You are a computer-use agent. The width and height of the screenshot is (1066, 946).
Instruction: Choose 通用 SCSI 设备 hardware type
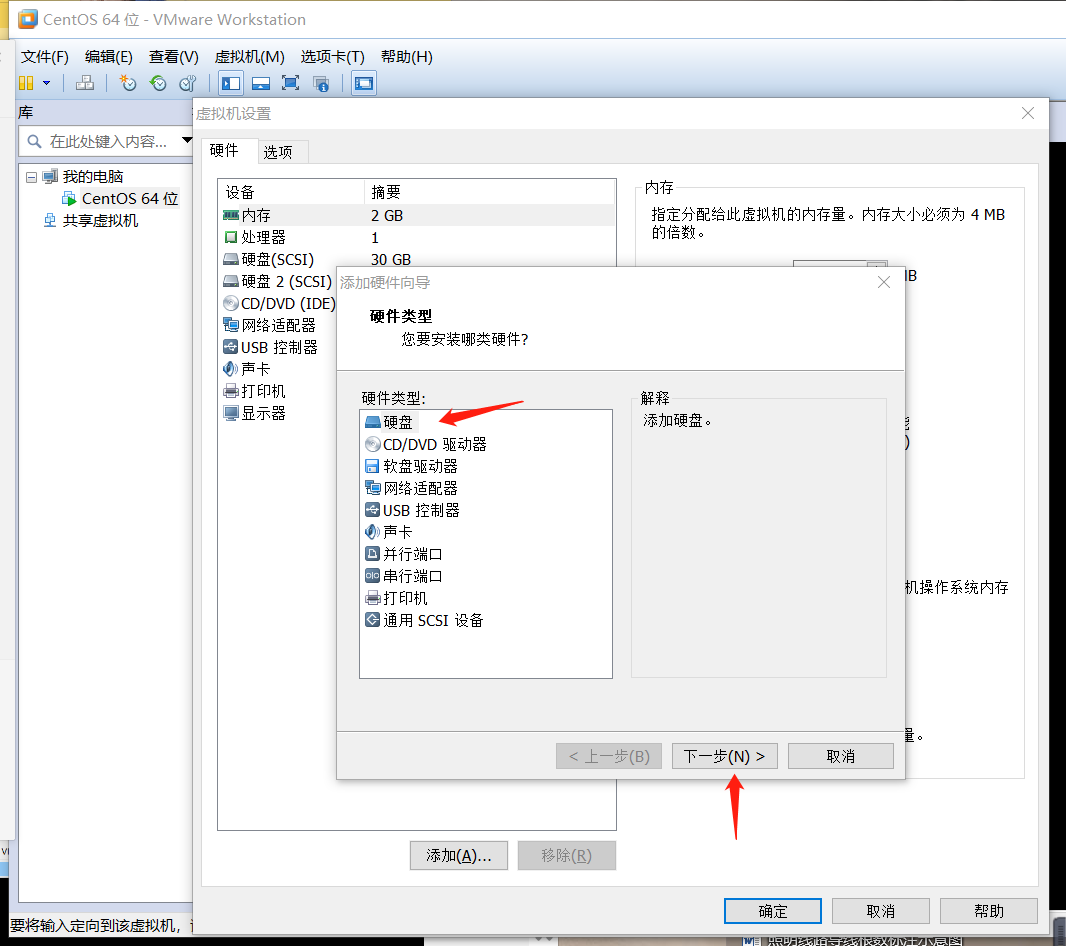tap(424, 620)
